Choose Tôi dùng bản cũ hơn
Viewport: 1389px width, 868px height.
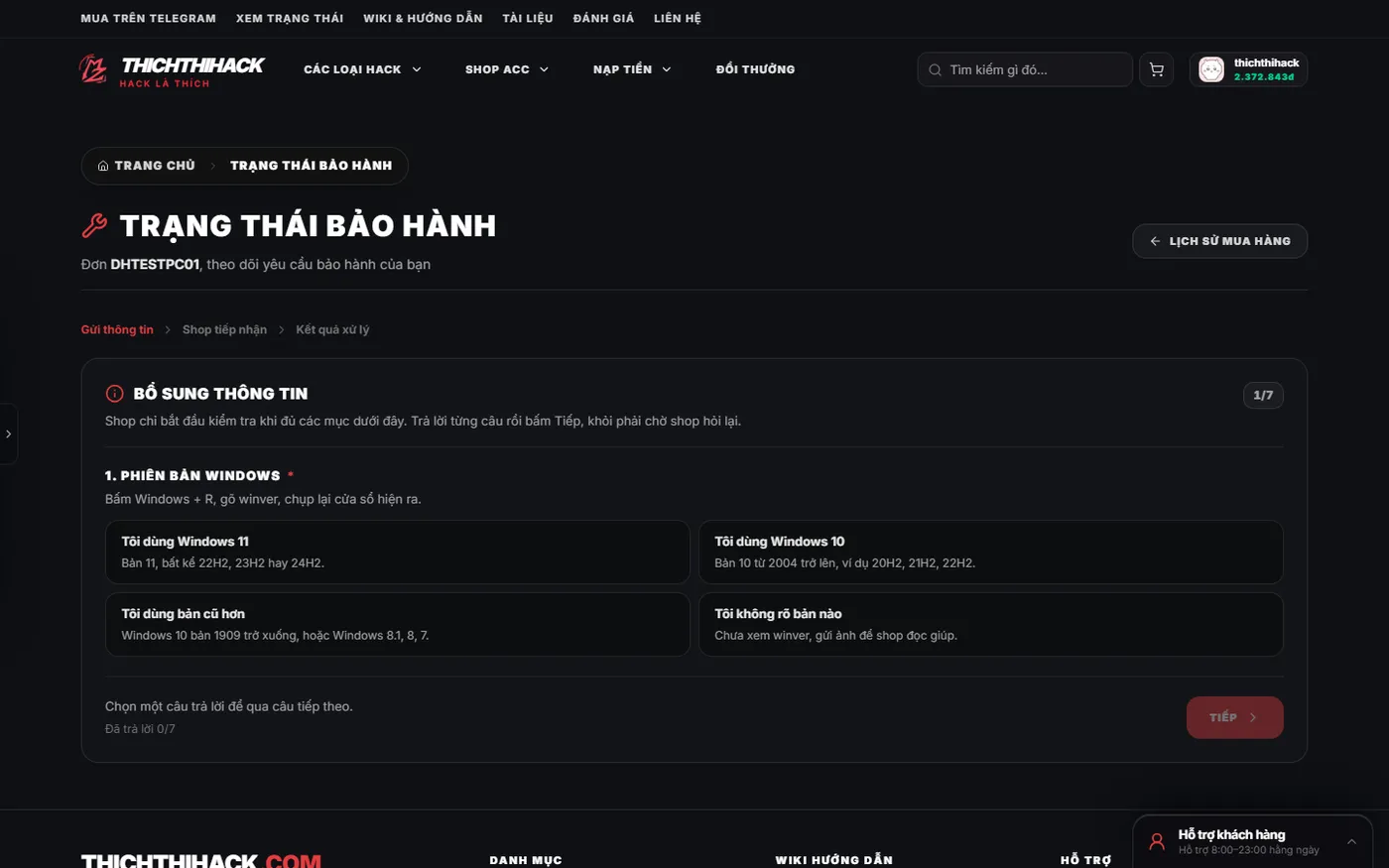point(397,624)
